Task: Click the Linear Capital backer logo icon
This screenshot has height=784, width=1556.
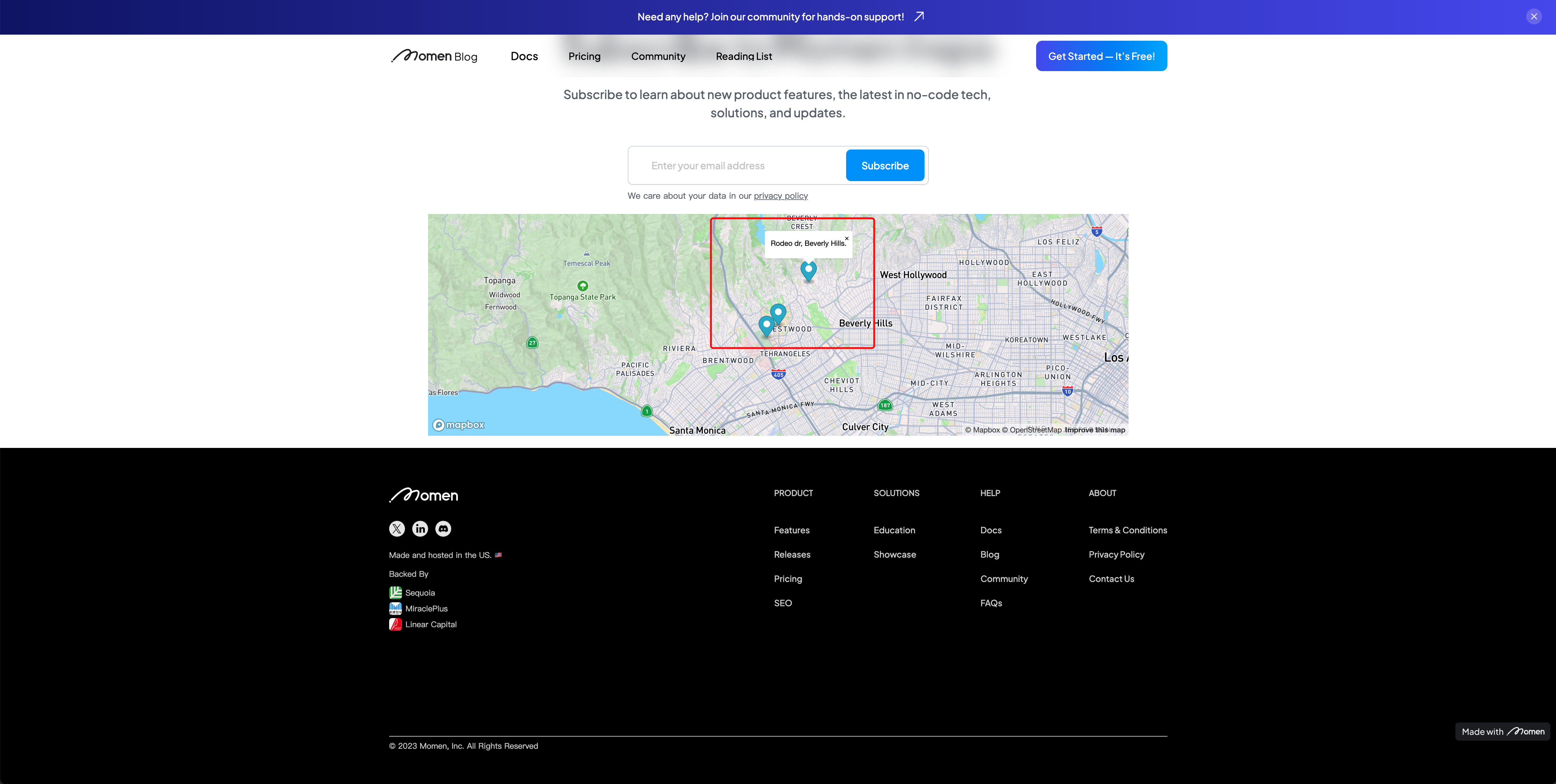Action: click(x=395, y=624)
